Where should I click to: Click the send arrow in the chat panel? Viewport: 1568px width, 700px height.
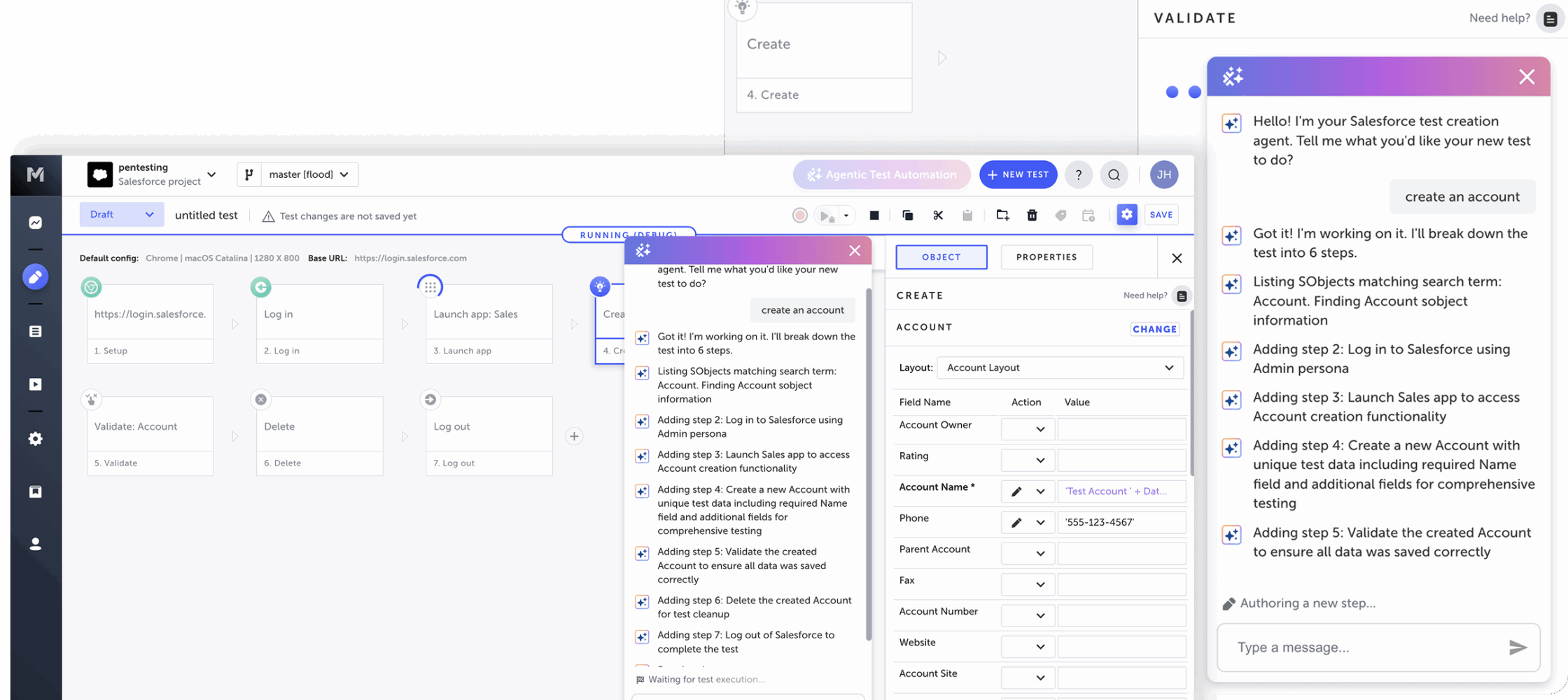pos(1518,647)
